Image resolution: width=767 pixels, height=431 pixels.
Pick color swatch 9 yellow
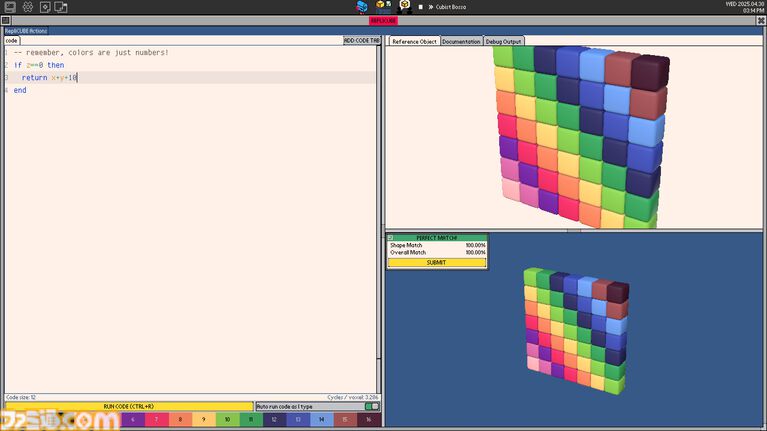pyautogui.click(x=203, y=420)
